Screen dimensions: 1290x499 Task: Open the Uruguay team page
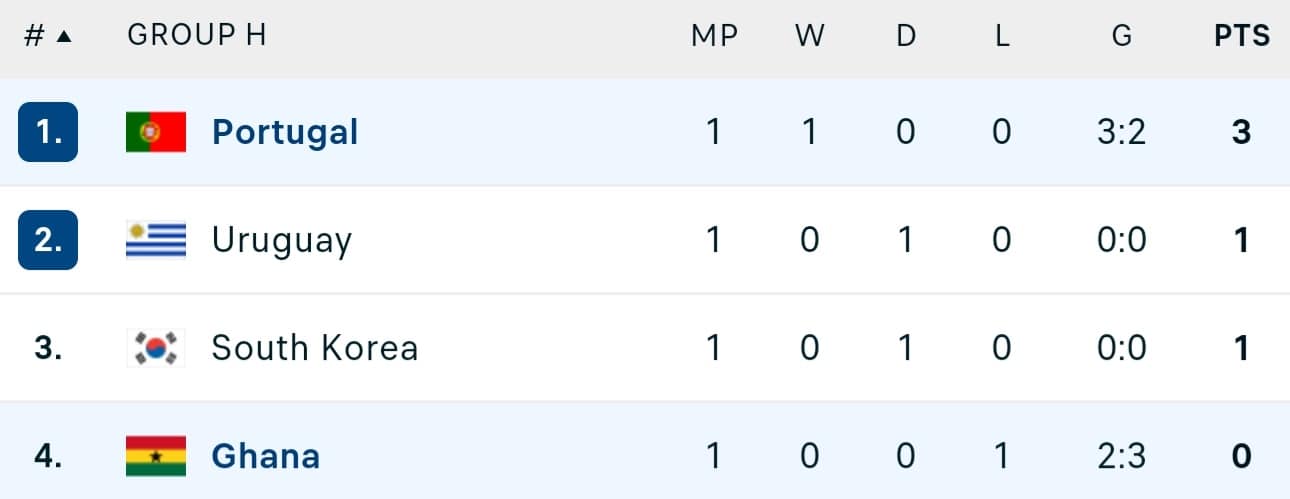(282, 241)
